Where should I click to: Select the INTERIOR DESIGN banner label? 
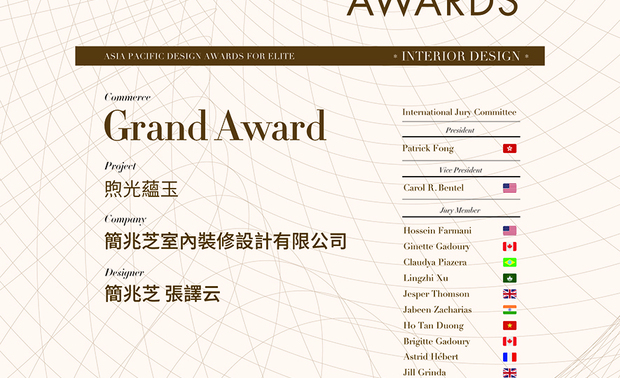coord(461,56)
